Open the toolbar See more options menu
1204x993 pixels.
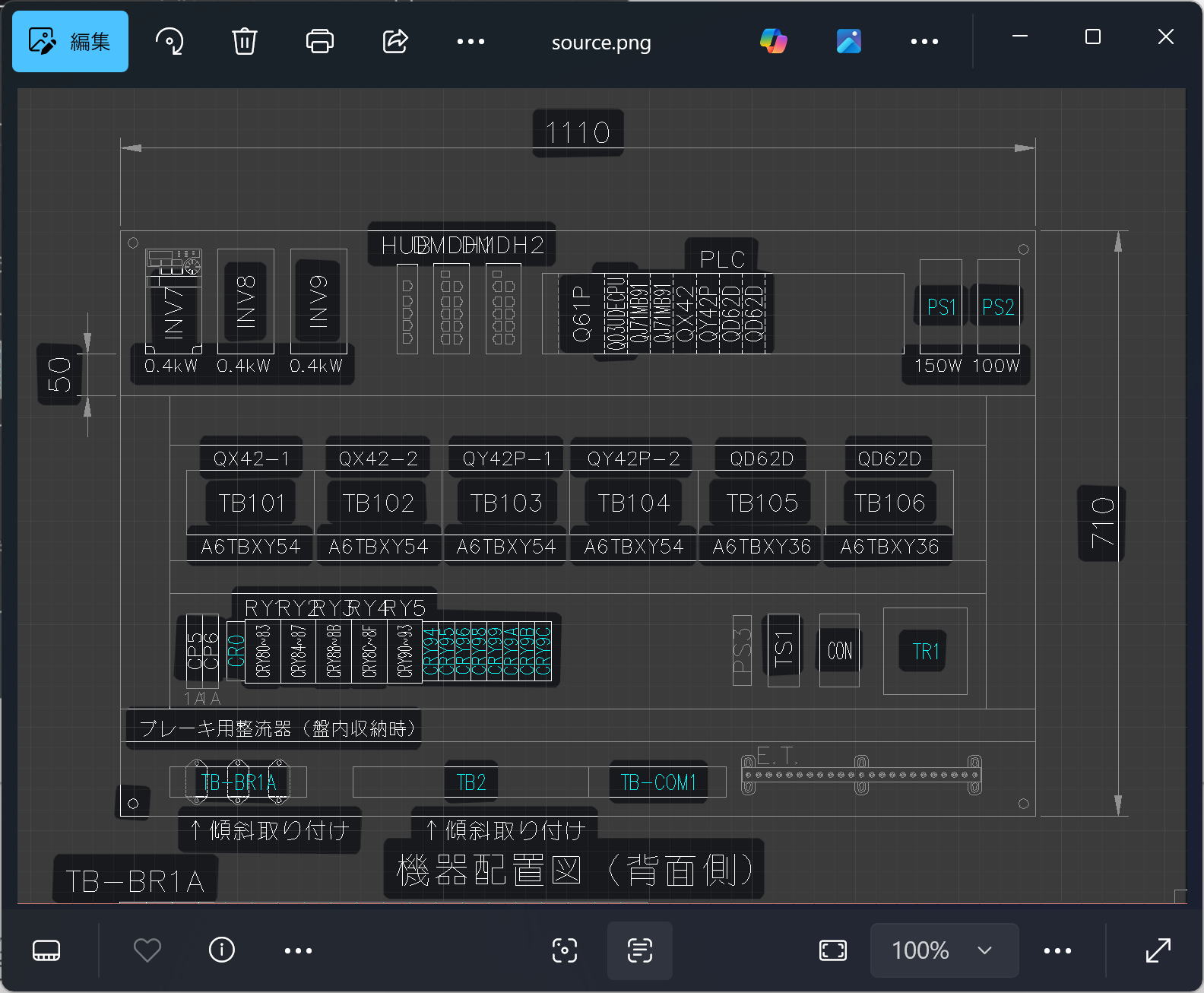click(471, 41)
